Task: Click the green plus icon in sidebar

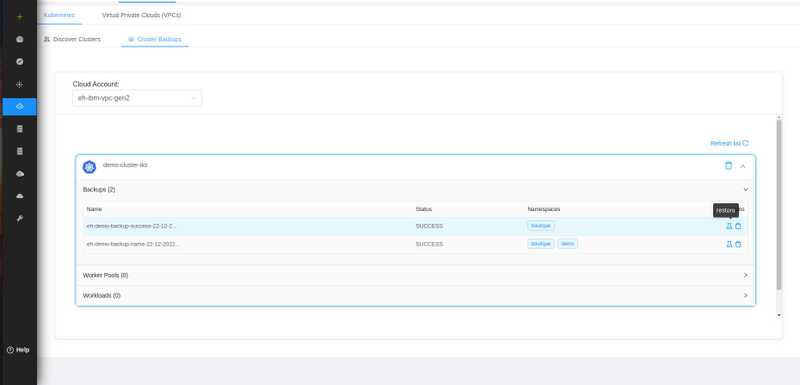Action: tap(20, 17)
